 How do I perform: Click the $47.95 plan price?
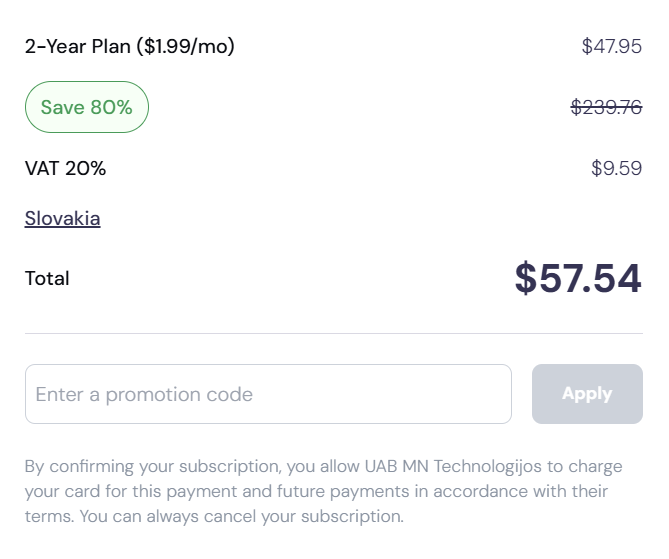coord(611,46)
